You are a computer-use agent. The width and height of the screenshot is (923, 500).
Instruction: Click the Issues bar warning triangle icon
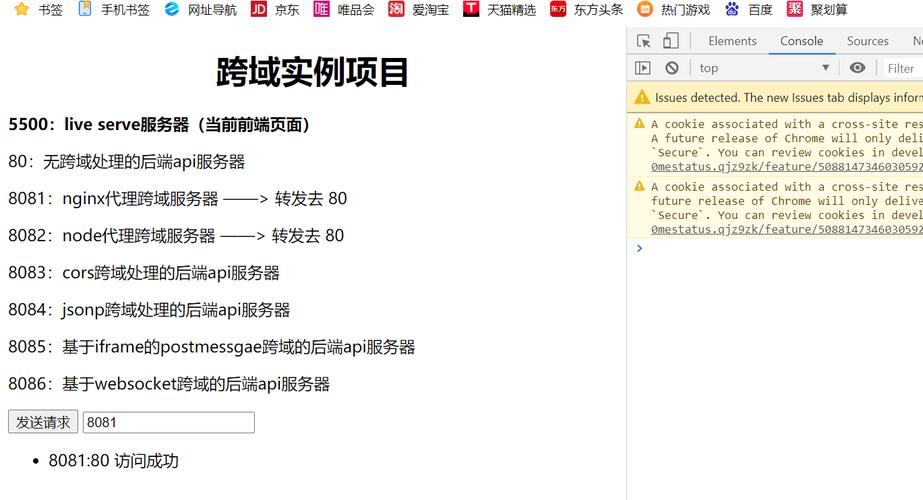(x=642, y=97)
